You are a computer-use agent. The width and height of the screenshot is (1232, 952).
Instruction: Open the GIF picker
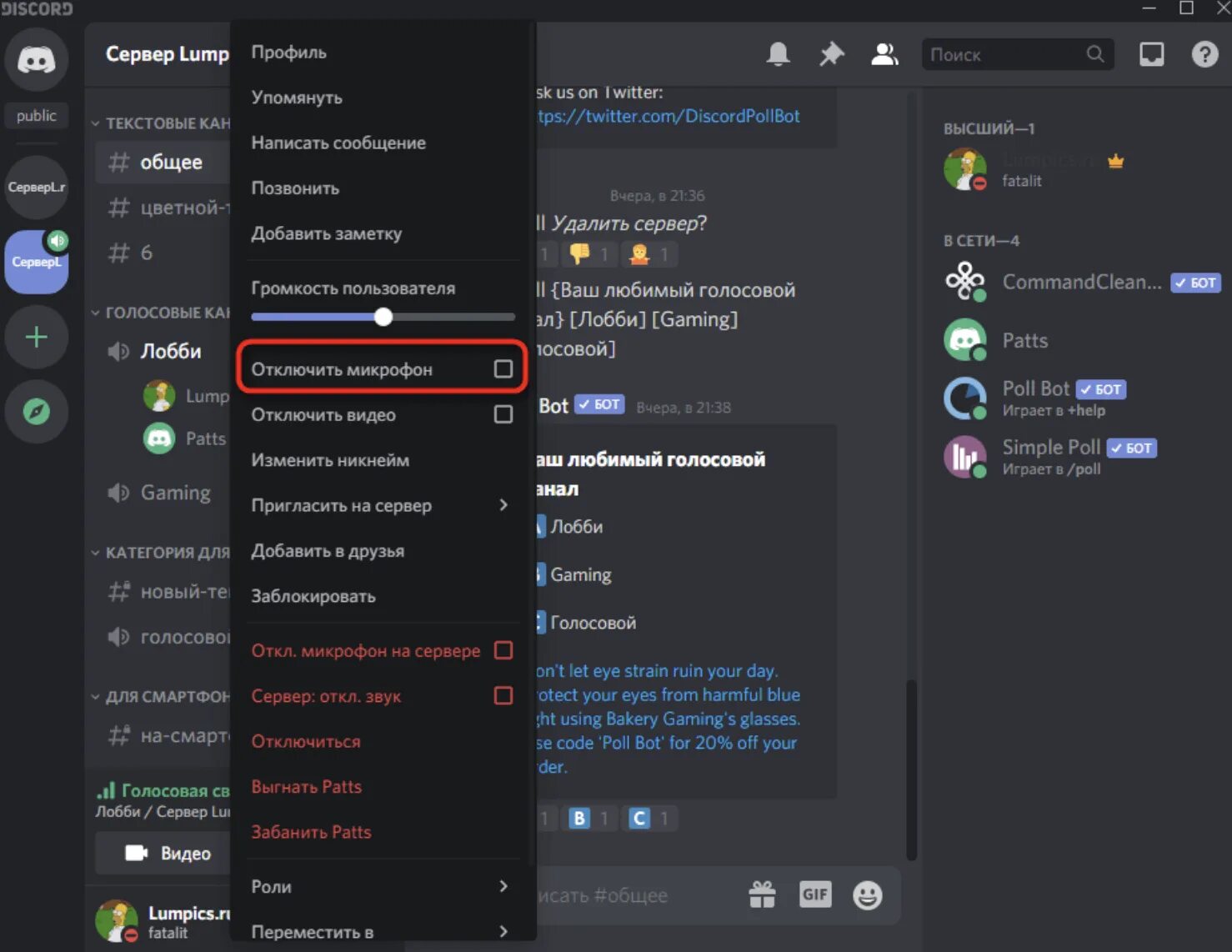click(815, 895)
